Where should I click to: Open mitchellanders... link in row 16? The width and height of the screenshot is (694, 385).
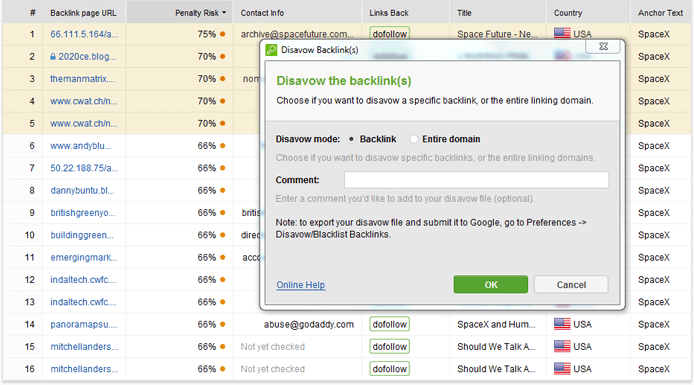(84, 369)
